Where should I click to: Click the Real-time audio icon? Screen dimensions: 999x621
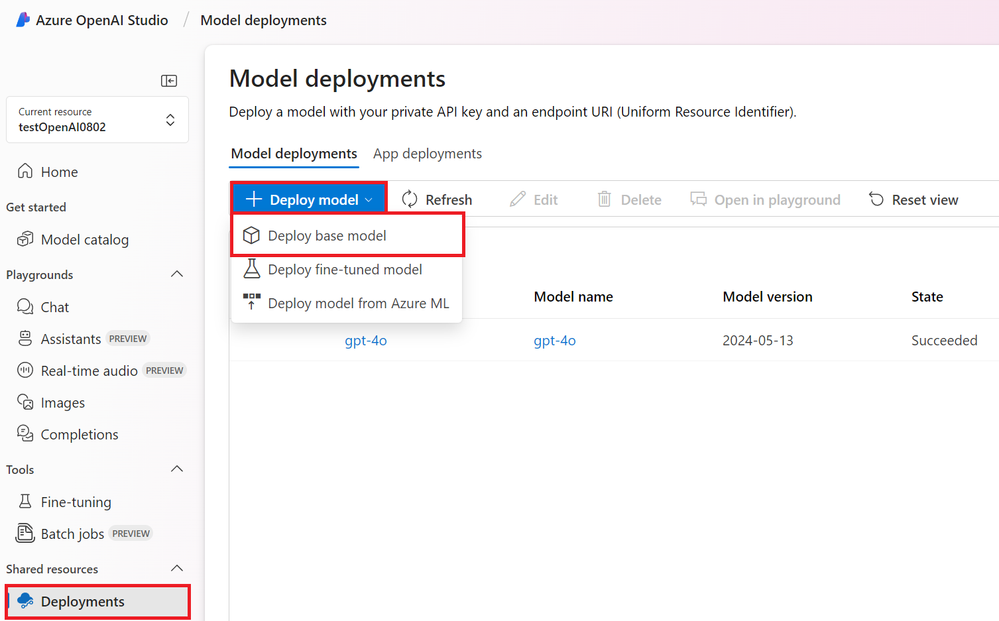tap(25, 370)
